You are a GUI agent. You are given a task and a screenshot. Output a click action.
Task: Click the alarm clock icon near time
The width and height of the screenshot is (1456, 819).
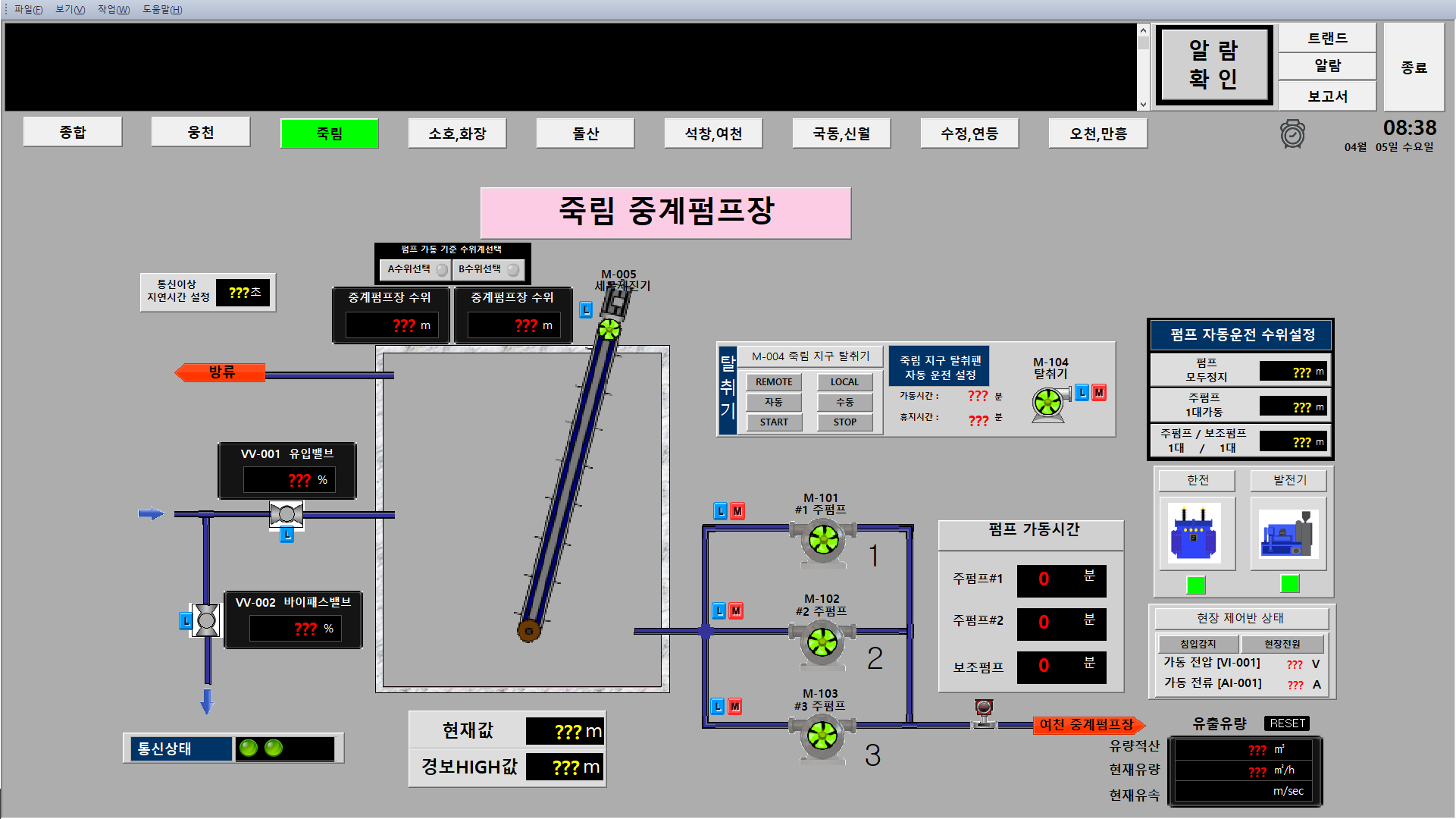tap(1292, 134)
